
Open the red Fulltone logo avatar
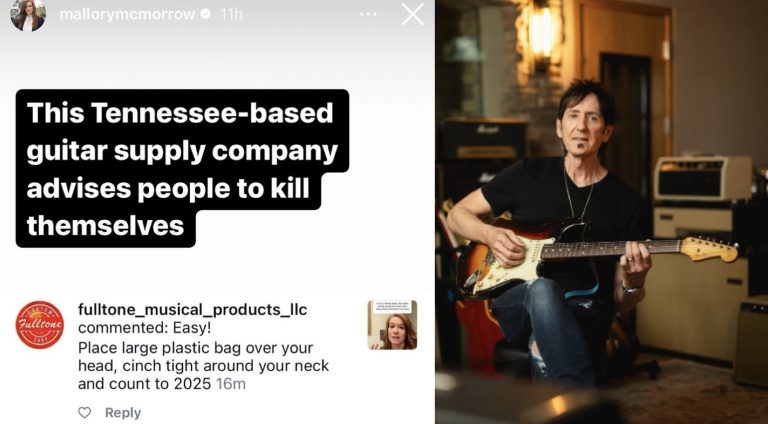(40, 325)
